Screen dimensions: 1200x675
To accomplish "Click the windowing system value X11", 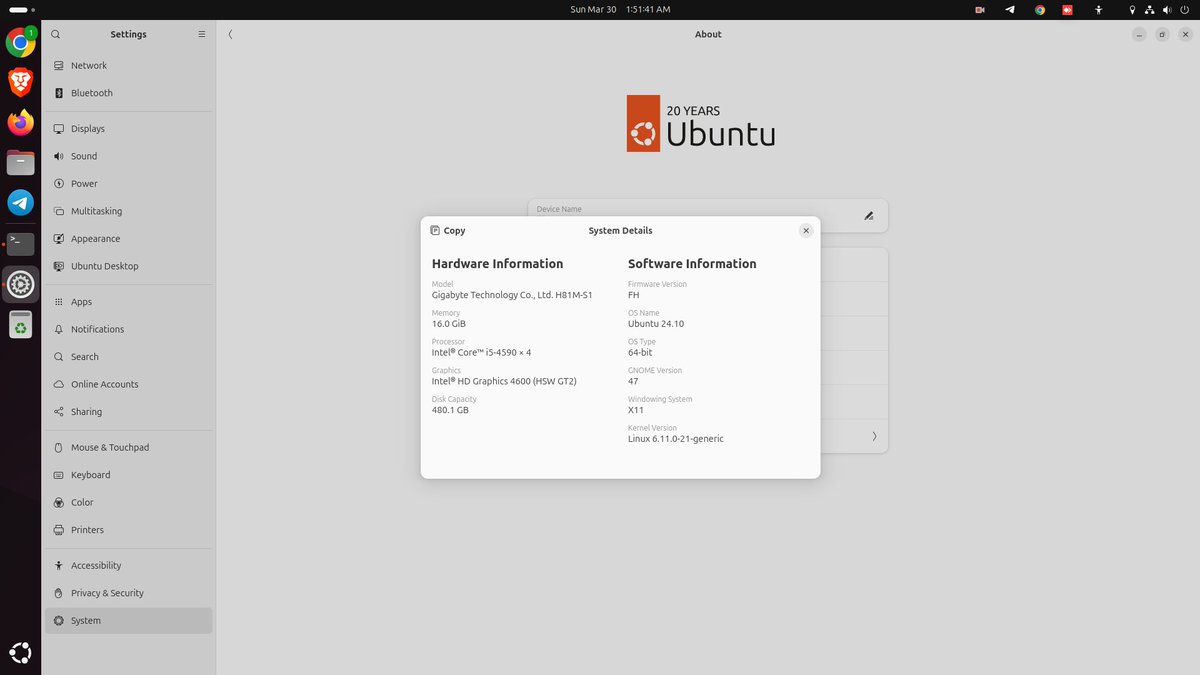I will (636, 410).
